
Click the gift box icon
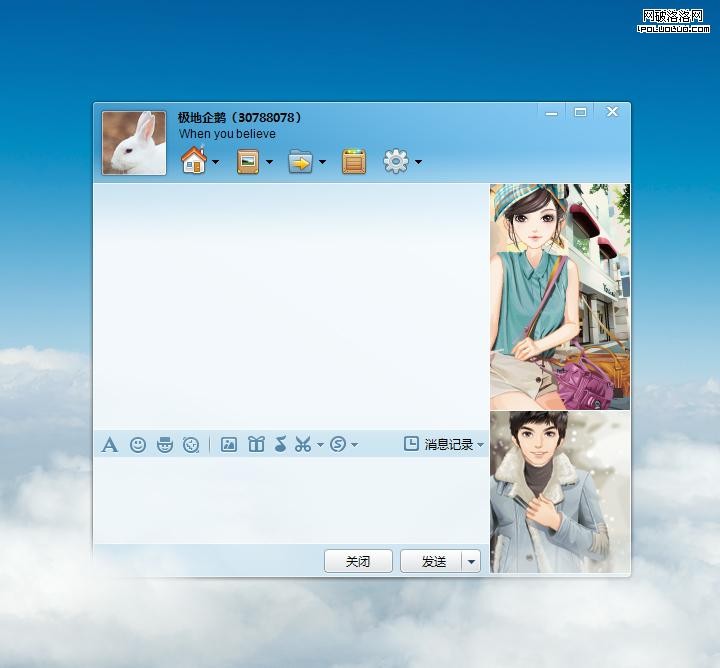click(256, 445)
